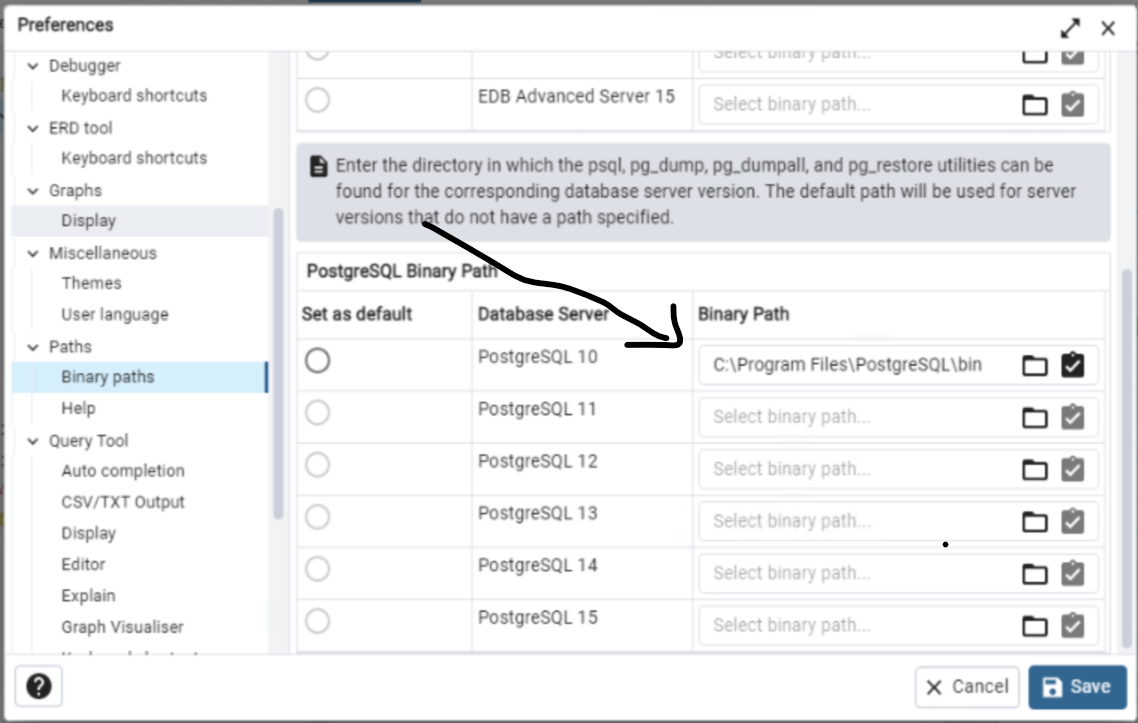Screen dimensions: 1138x723
Task: Click the 'Set as default' column header
Action: pos(356,314)
